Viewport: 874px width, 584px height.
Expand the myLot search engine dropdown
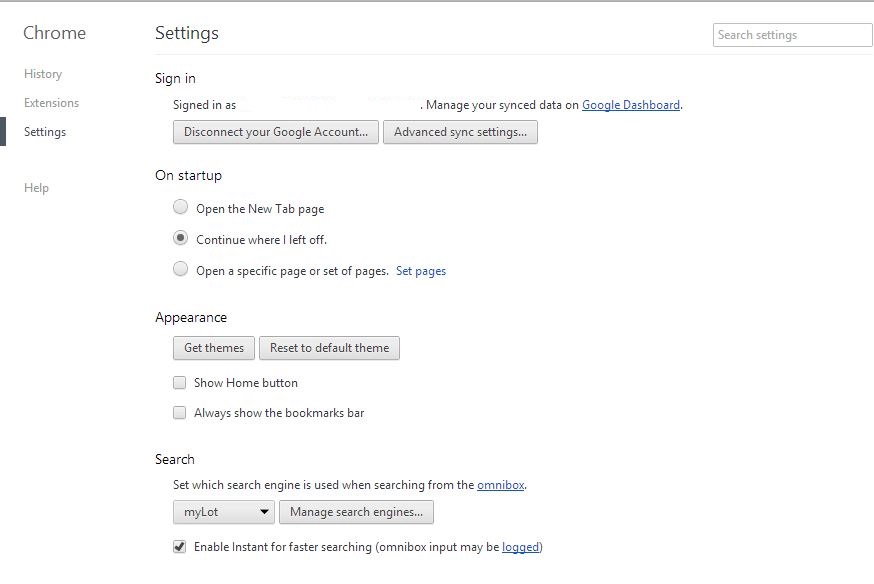coord(224,512)
